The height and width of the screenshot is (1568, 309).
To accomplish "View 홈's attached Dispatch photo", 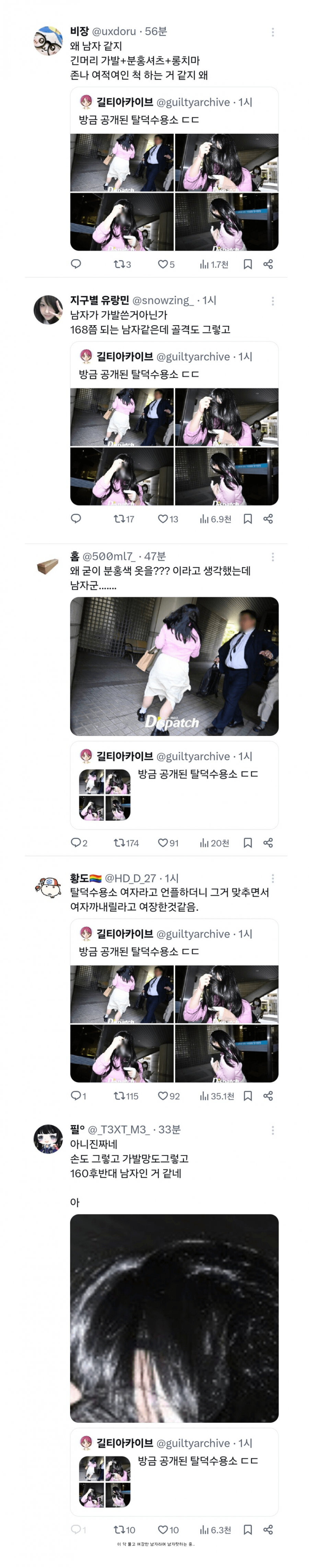I will pos(174,666).
